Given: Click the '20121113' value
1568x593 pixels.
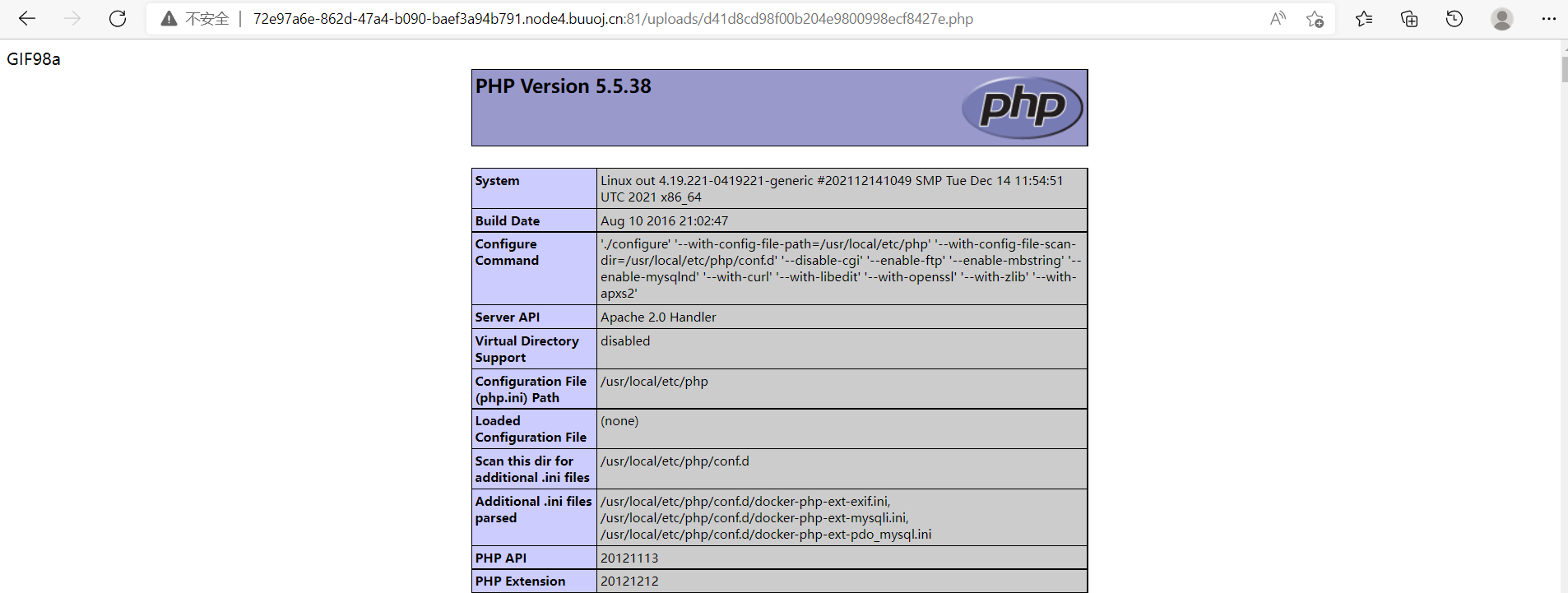Looking at the screenshot, I should point(629,558).
